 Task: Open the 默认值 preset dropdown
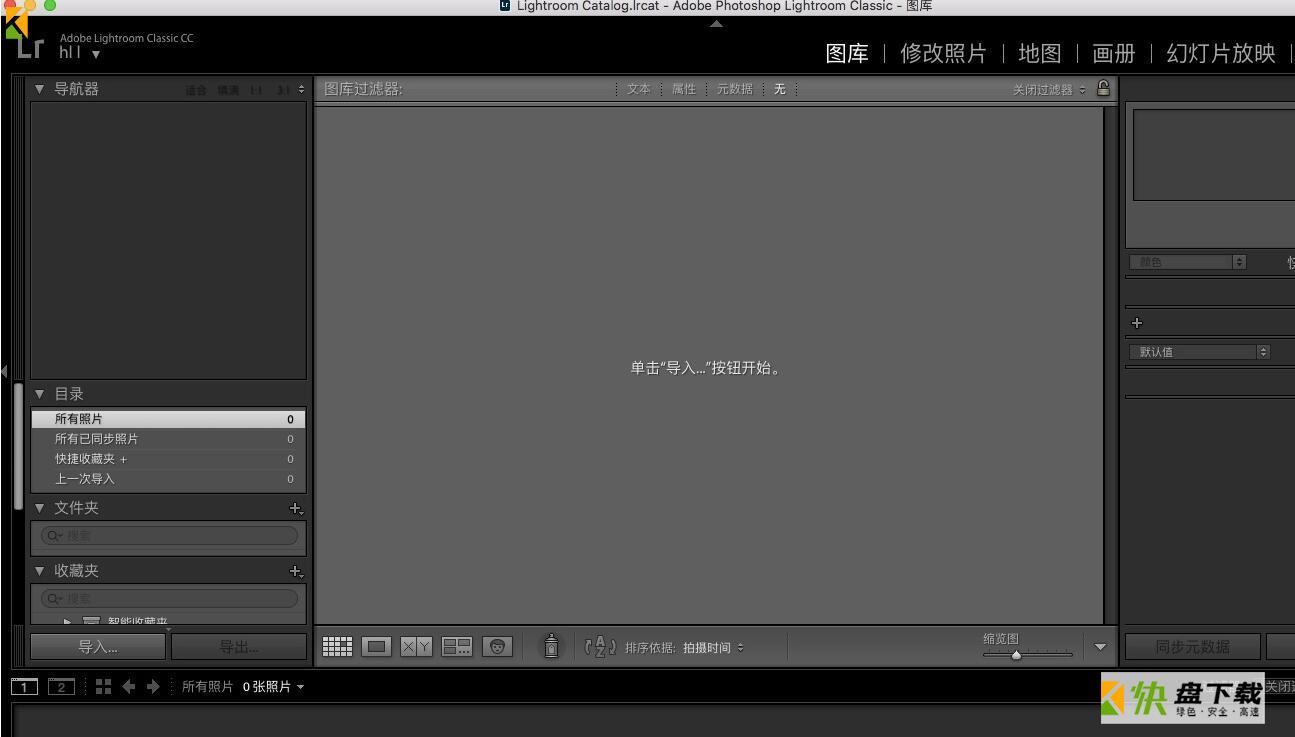pos(1199,352)
